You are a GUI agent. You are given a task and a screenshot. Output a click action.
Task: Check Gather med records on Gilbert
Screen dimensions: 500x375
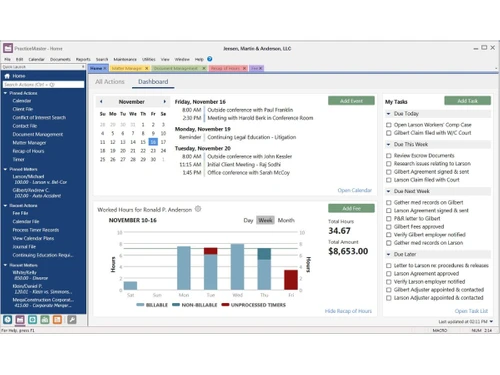[389, 203]
